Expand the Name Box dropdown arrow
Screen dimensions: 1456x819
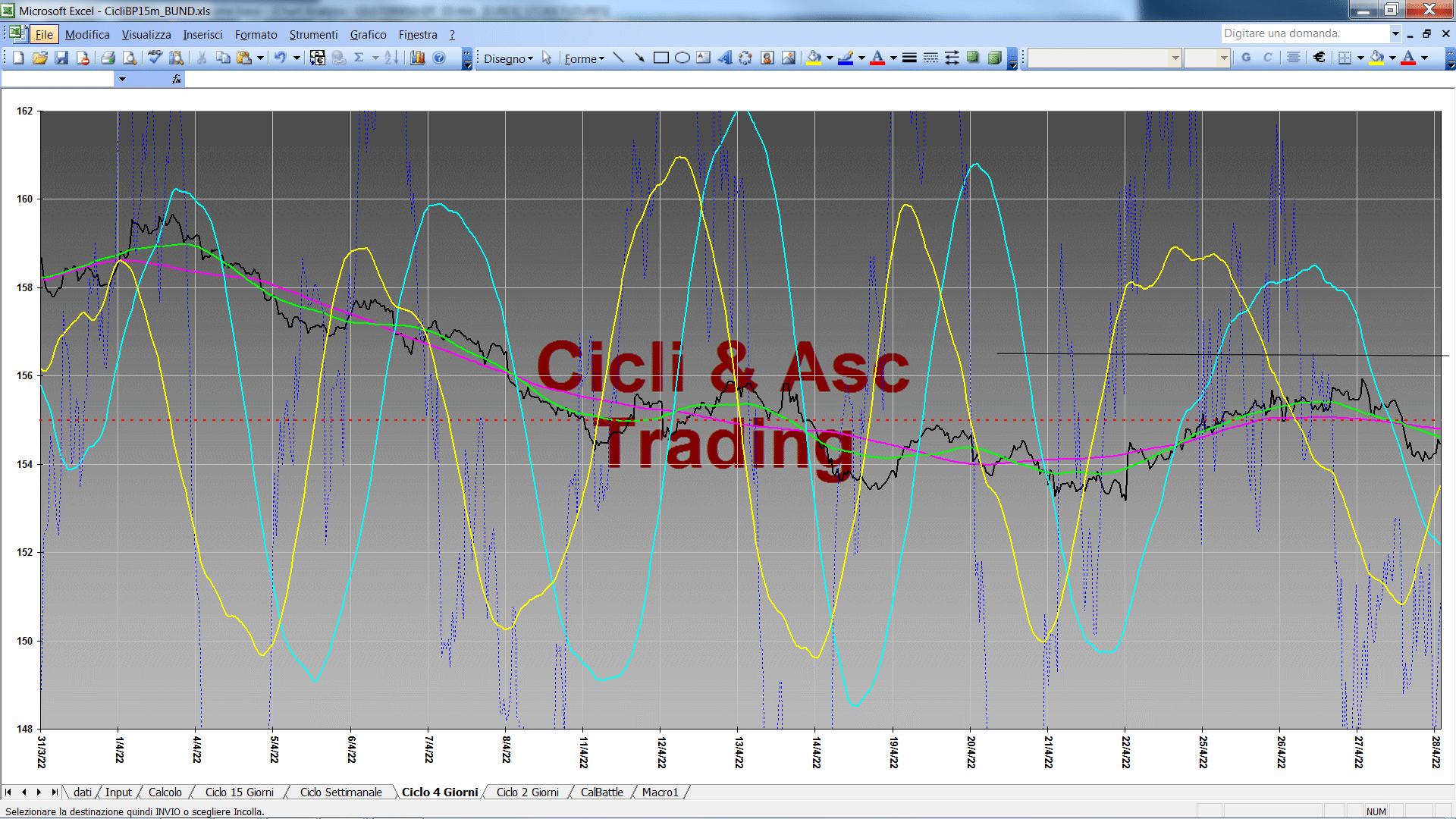pos(122,79)
